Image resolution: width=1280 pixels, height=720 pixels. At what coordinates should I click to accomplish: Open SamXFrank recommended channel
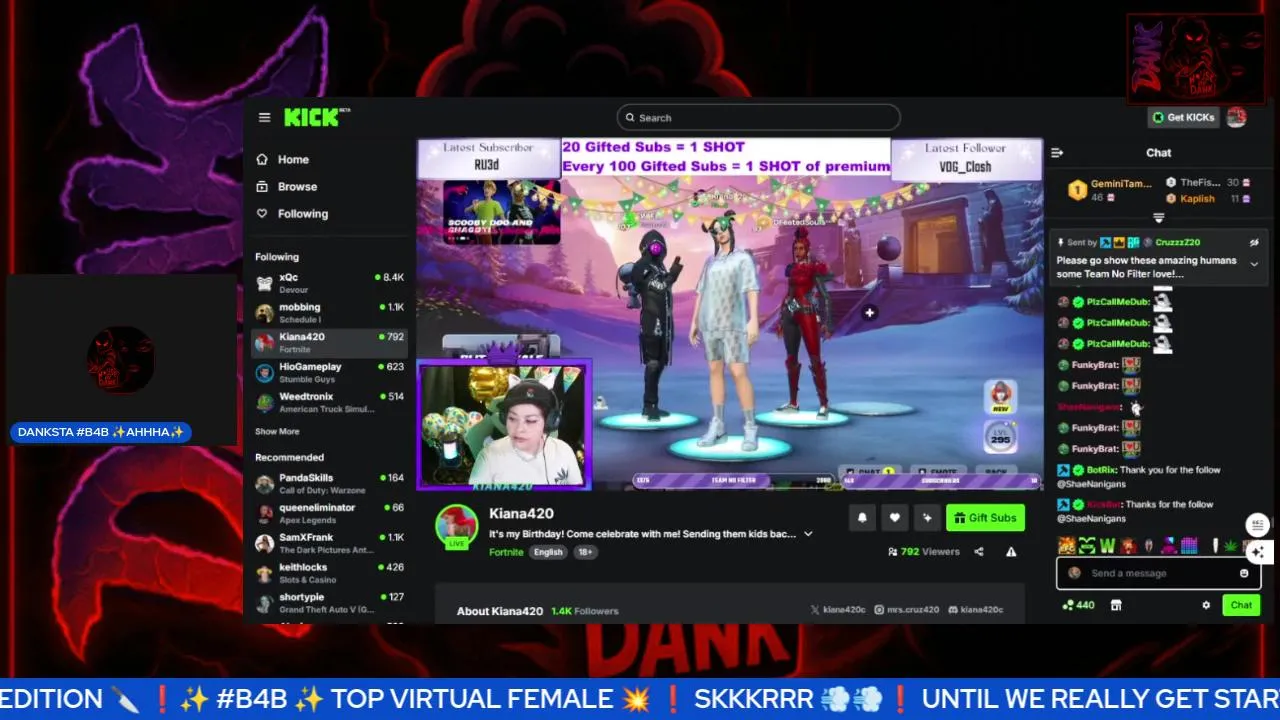coord(329,544)
